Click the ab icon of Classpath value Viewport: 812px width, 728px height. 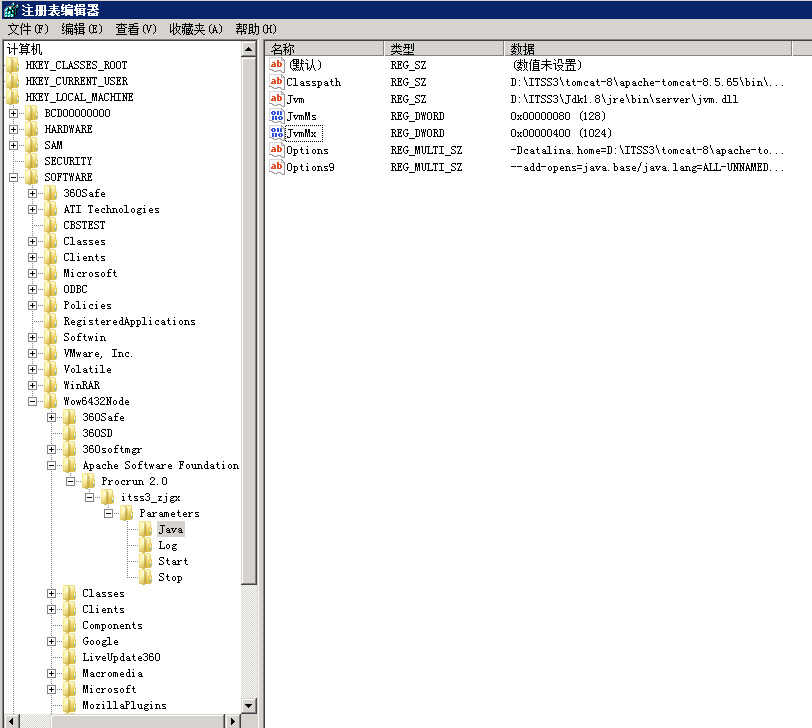(x=277, y=82)
